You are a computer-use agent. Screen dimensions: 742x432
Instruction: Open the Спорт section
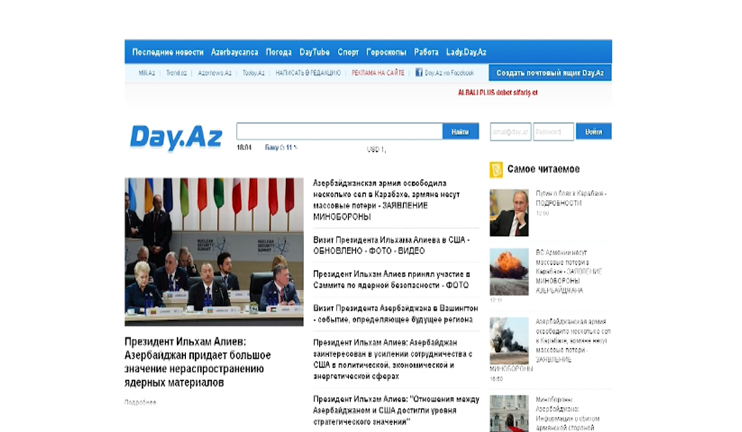coord(348,52)
